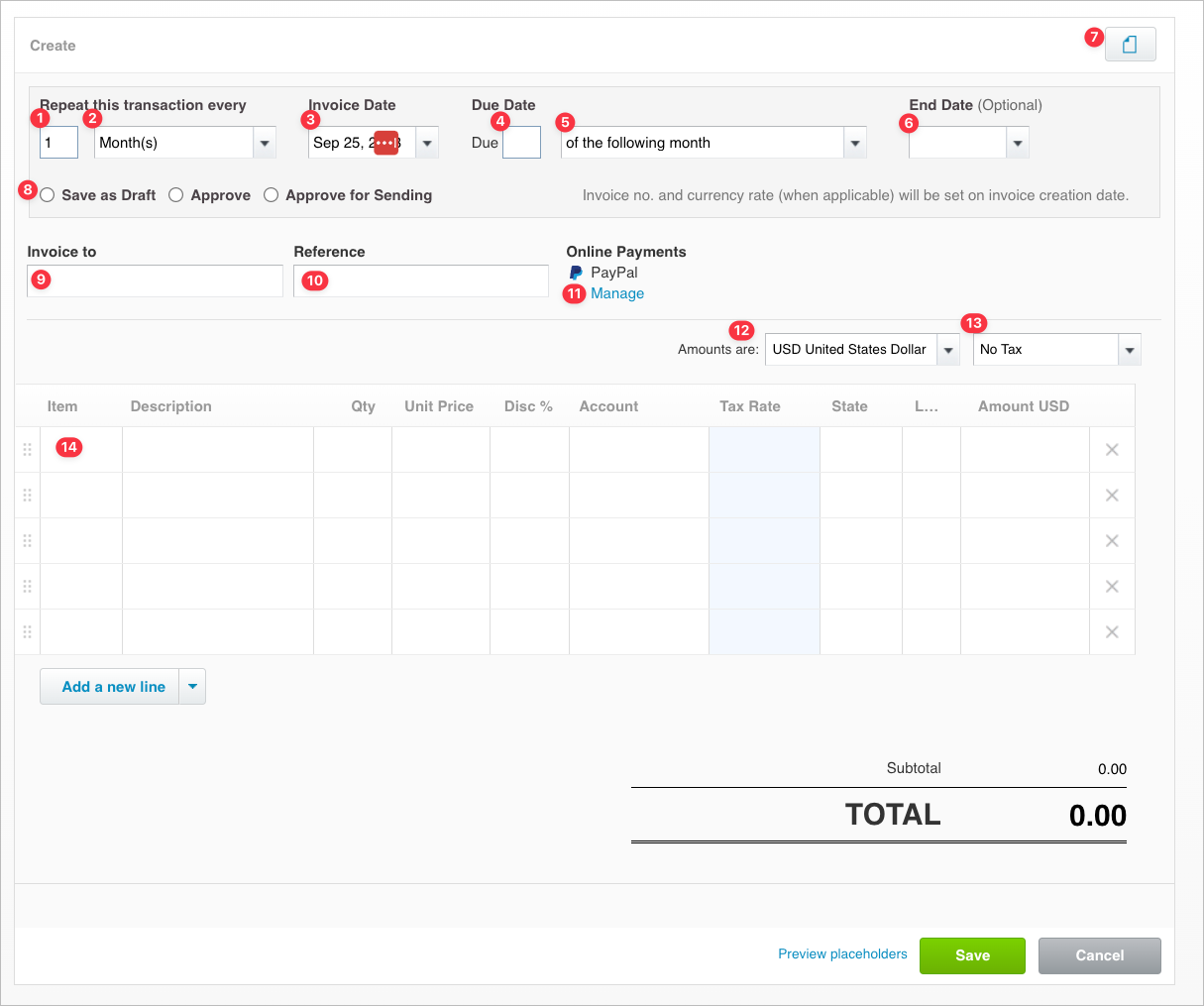Choose Approve for Sending
Screen dimensions: 1204x1006
(271, 194)
